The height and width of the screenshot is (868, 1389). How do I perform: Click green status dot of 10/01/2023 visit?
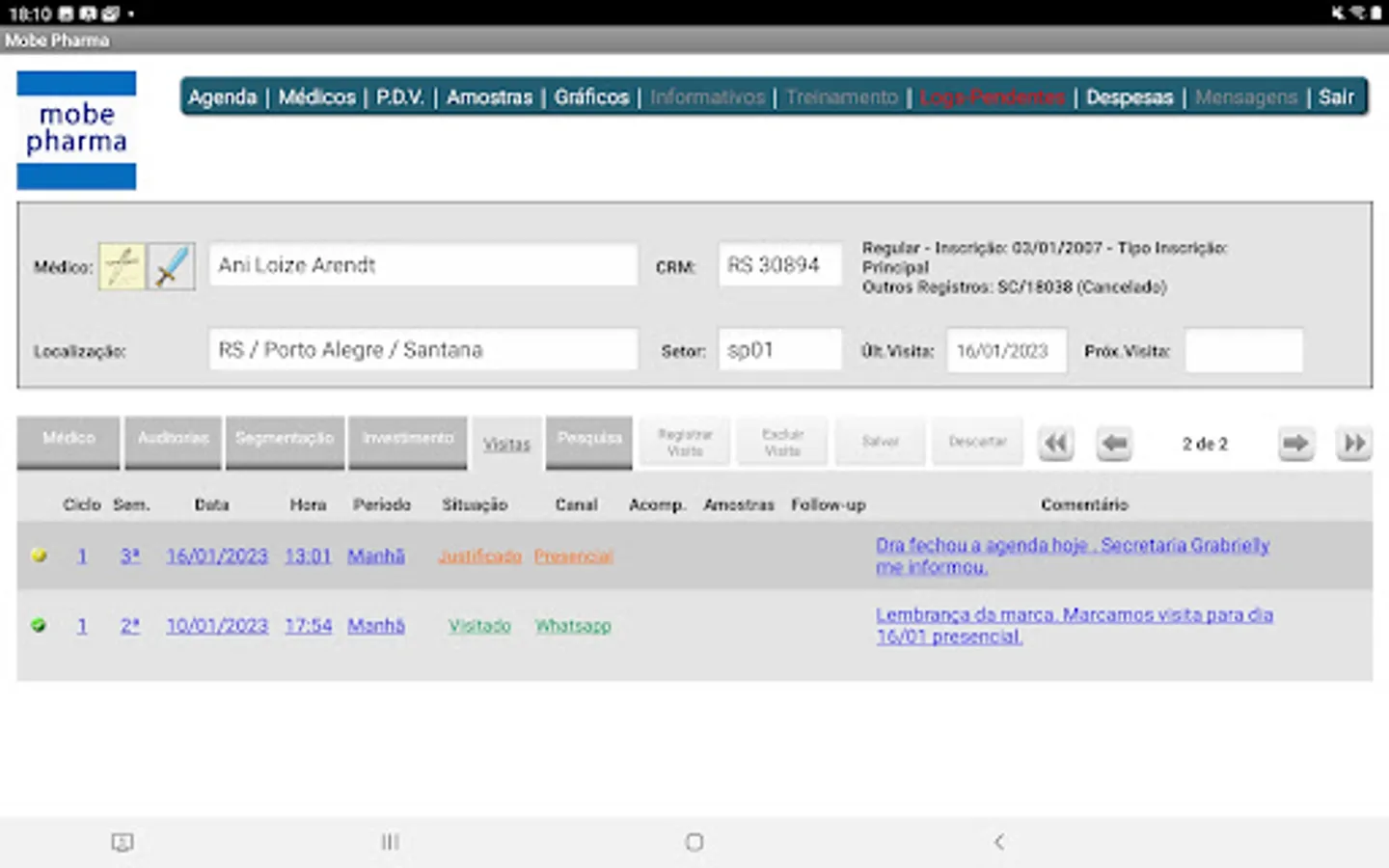[39, 625]
